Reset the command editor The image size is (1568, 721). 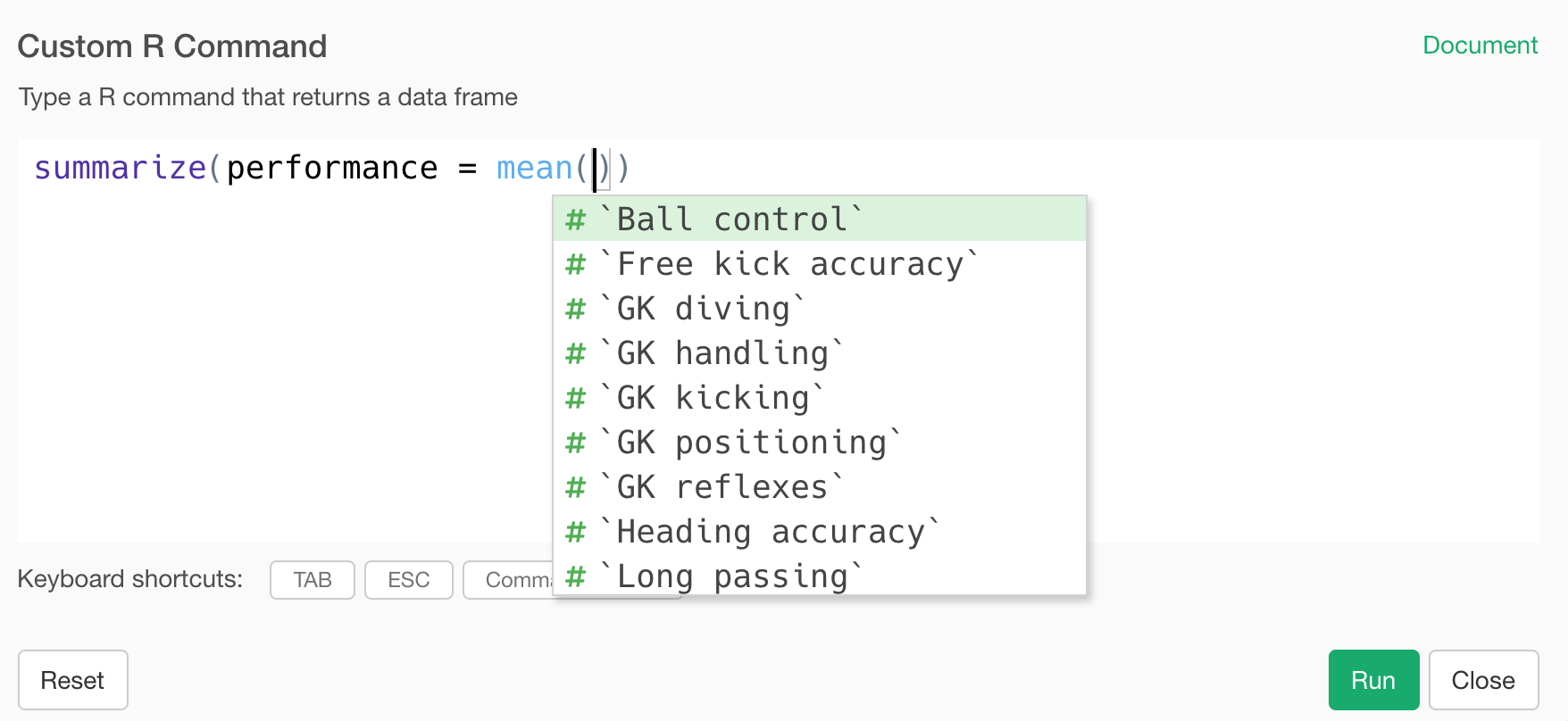[72, 680]
